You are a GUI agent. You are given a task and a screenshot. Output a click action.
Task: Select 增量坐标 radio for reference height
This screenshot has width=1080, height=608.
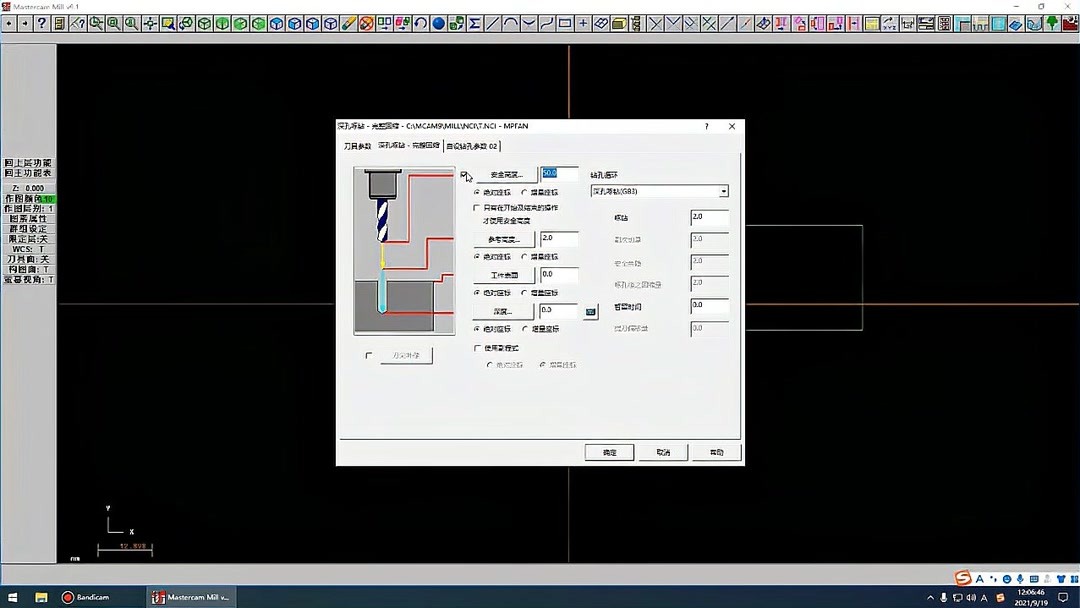click(x=522, y=257)
